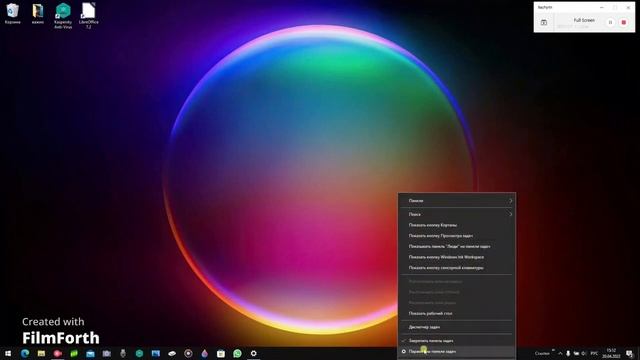Pause the screen recording
This screenshot has width=640, height=360.
610,22
